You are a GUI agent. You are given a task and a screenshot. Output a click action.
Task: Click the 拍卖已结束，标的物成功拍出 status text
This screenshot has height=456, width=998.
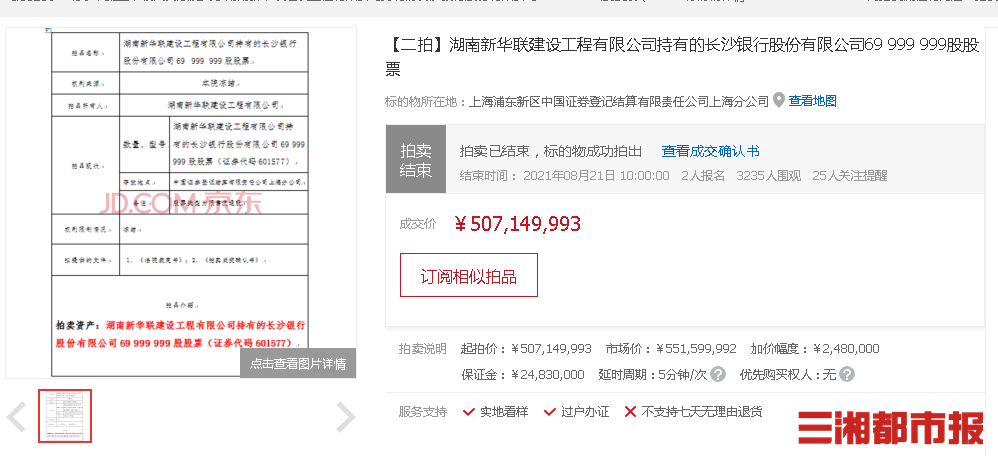pyautogui.click(x=551, y=152)
